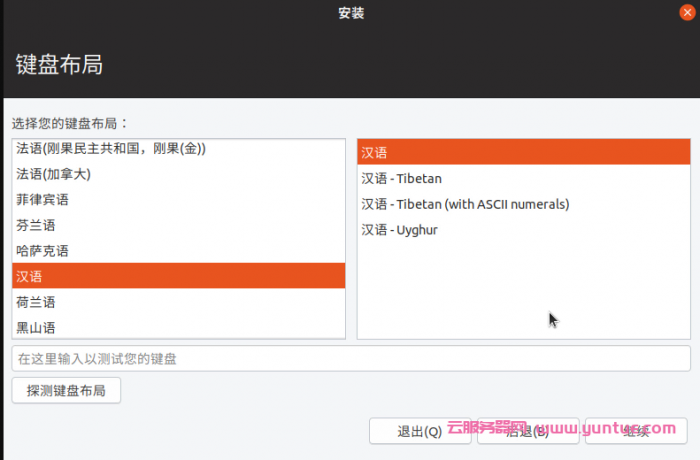Screen dimensions: 700x460
Task: Click the keyboard test input field
Action: (x=350, y=358)
